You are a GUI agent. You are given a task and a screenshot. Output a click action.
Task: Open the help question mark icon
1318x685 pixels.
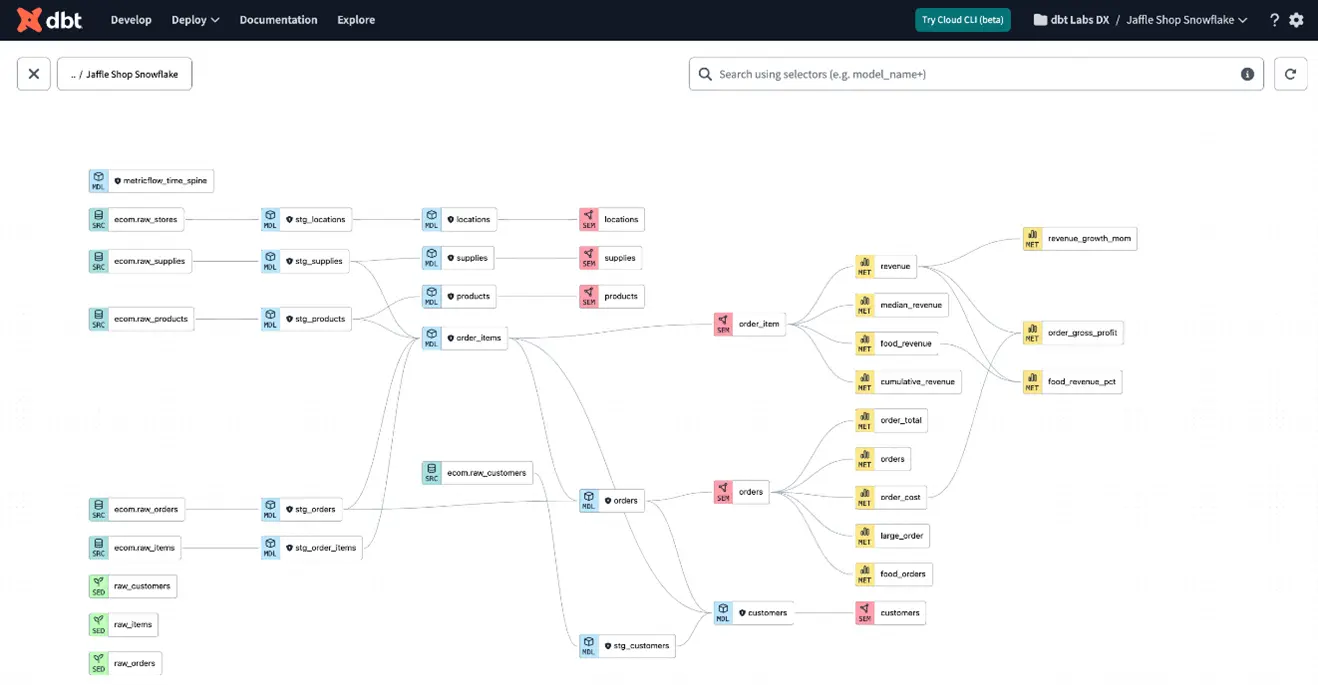point(1274,20)
